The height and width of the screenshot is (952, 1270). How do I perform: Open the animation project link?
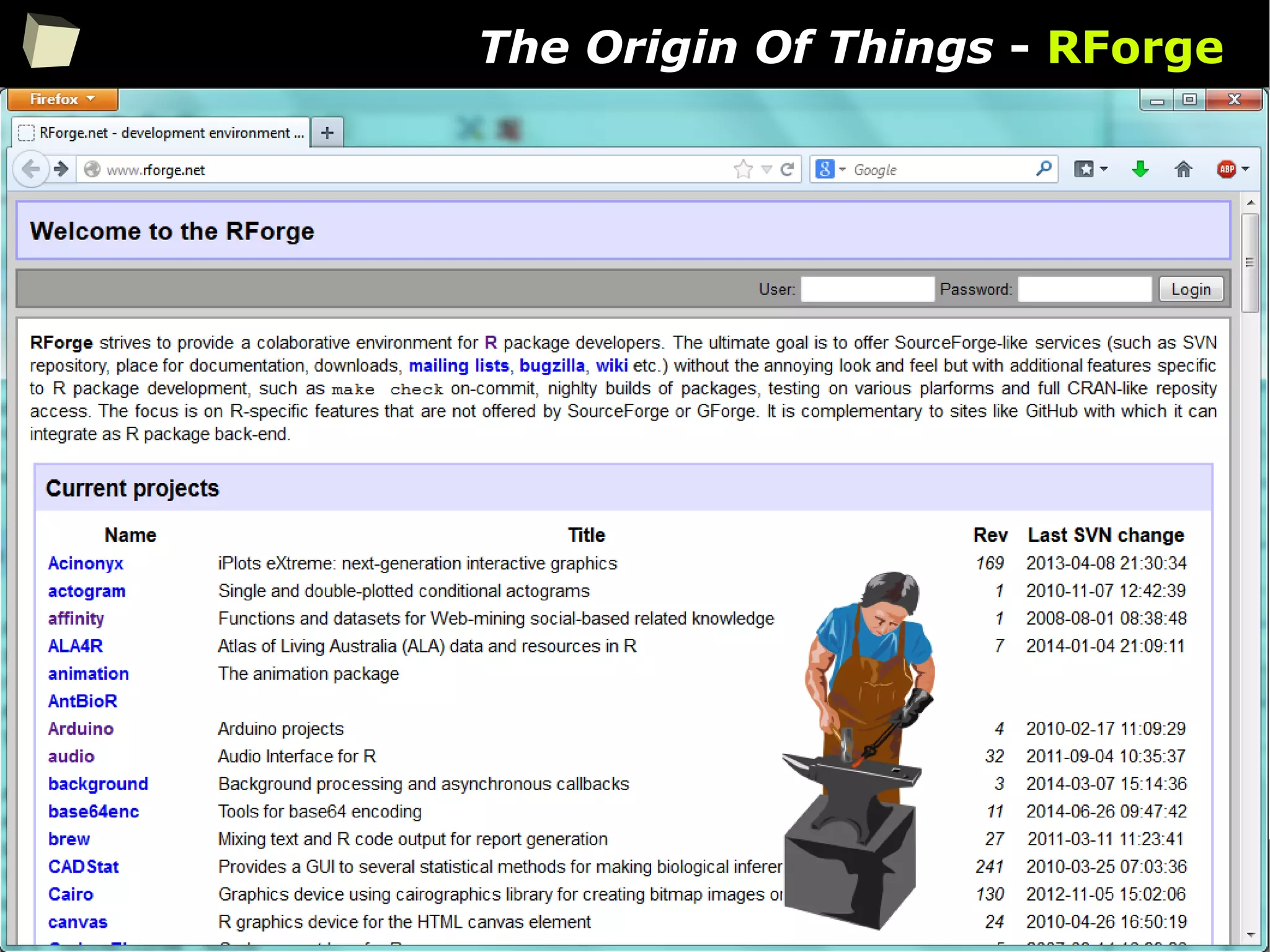tap(88, 674)
